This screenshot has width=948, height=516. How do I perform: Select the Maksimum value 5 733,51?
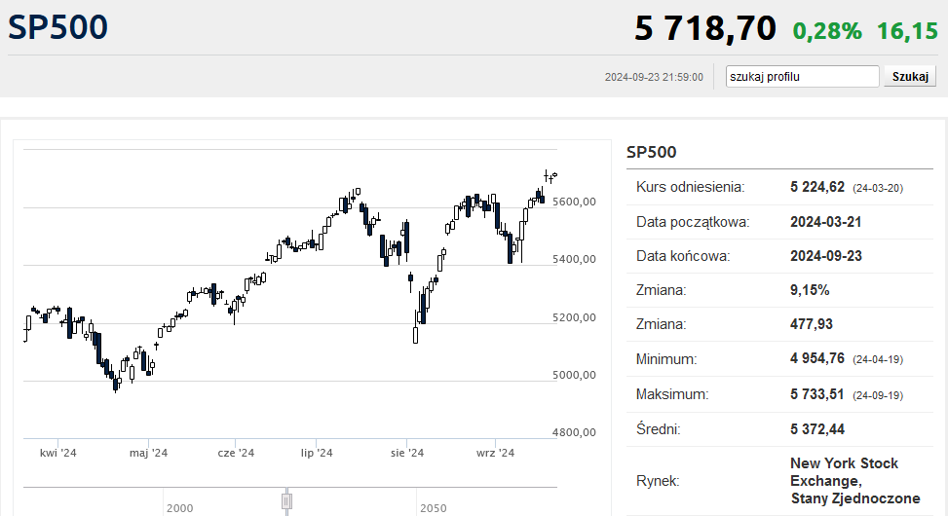pyautogui.click(x=817, y=394)
